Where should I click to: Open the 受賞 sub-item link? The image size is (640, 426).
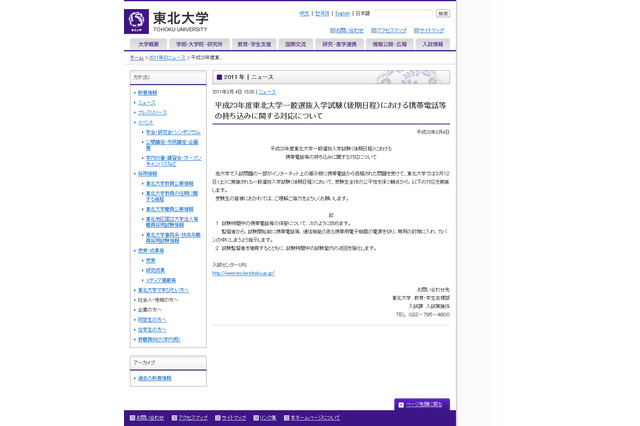coord(151,260)
